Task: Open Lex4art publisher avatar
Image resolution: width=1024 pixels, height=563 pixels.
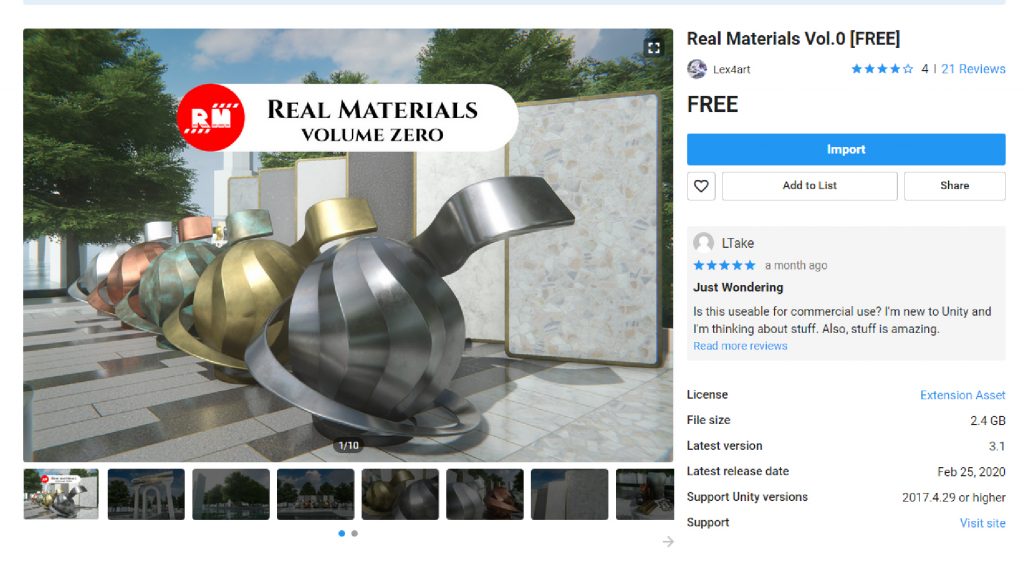Action: pos(697,69)
